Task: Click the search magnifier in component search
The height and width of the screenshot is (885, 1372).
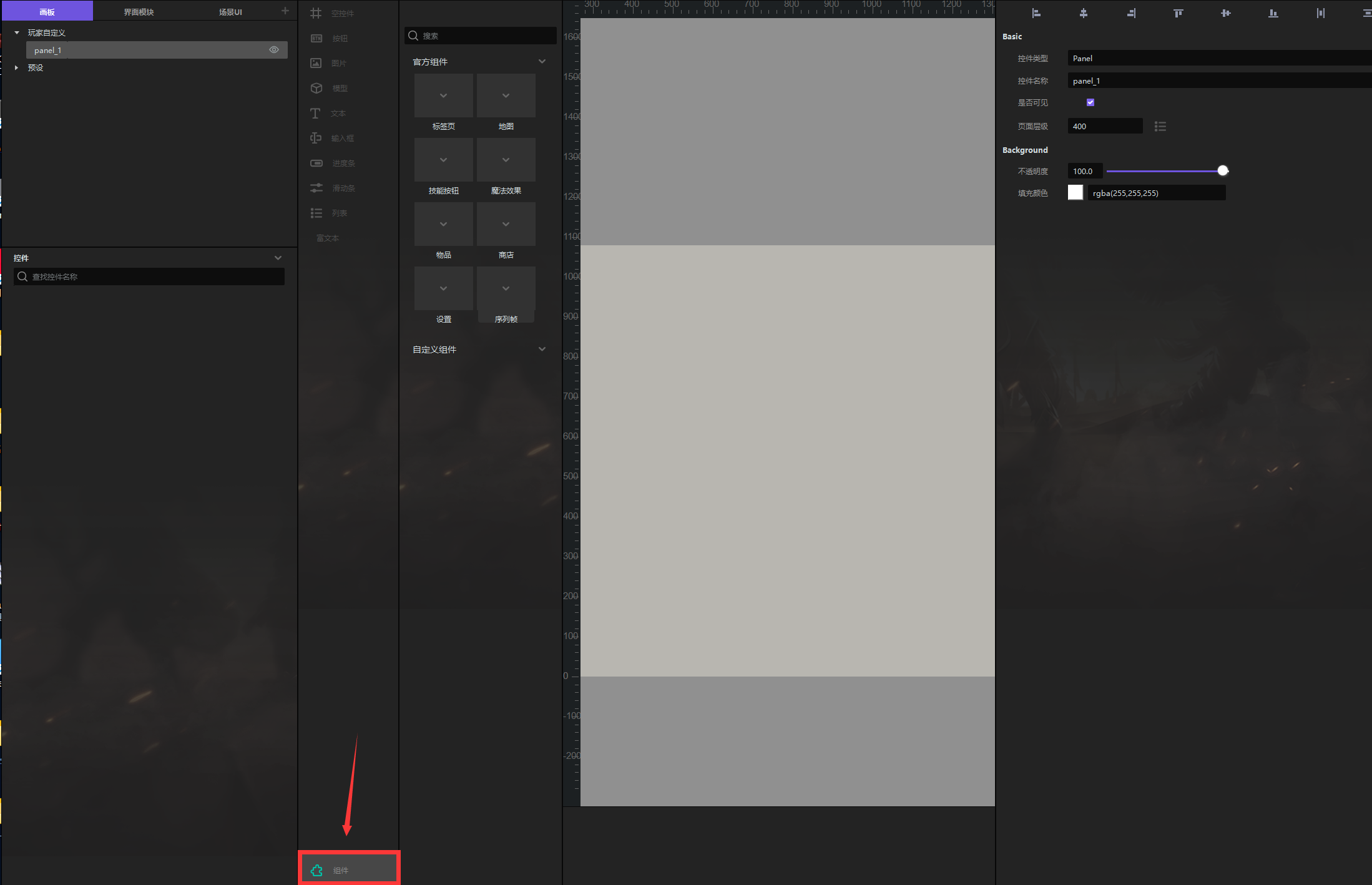Action: click(x=413, y=36)
